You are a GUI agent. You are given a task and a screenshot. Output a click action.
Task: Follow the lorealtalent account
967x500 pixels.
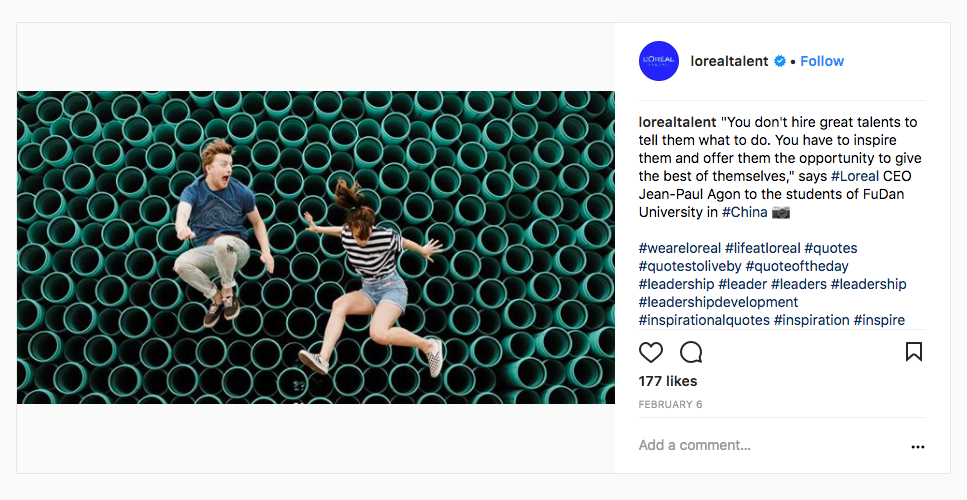tap(822, 61)
